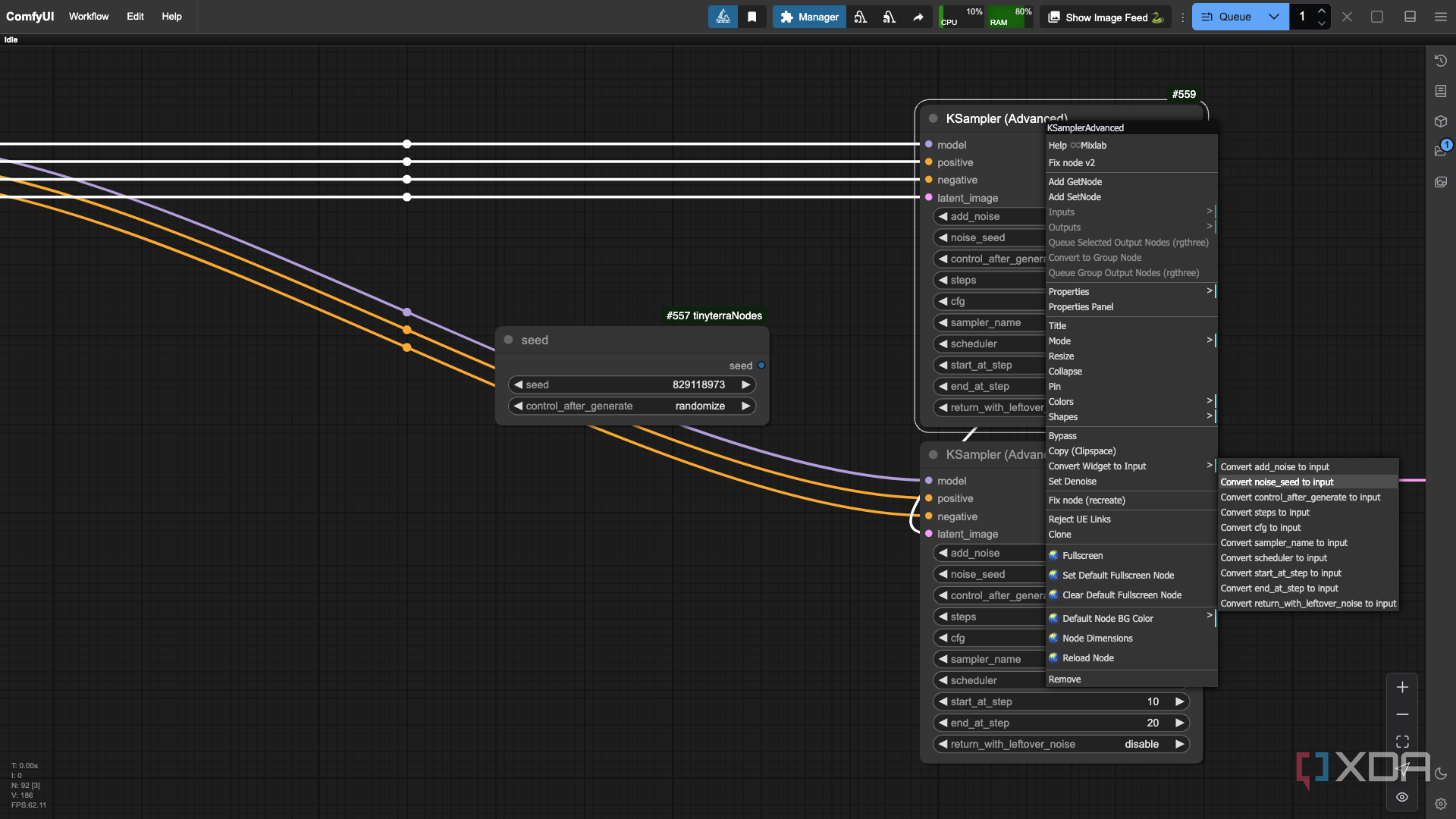Toggle the bottom panel icon in top bar
The width and height of the screenshot is (1456, 819).
(1410, 17)
